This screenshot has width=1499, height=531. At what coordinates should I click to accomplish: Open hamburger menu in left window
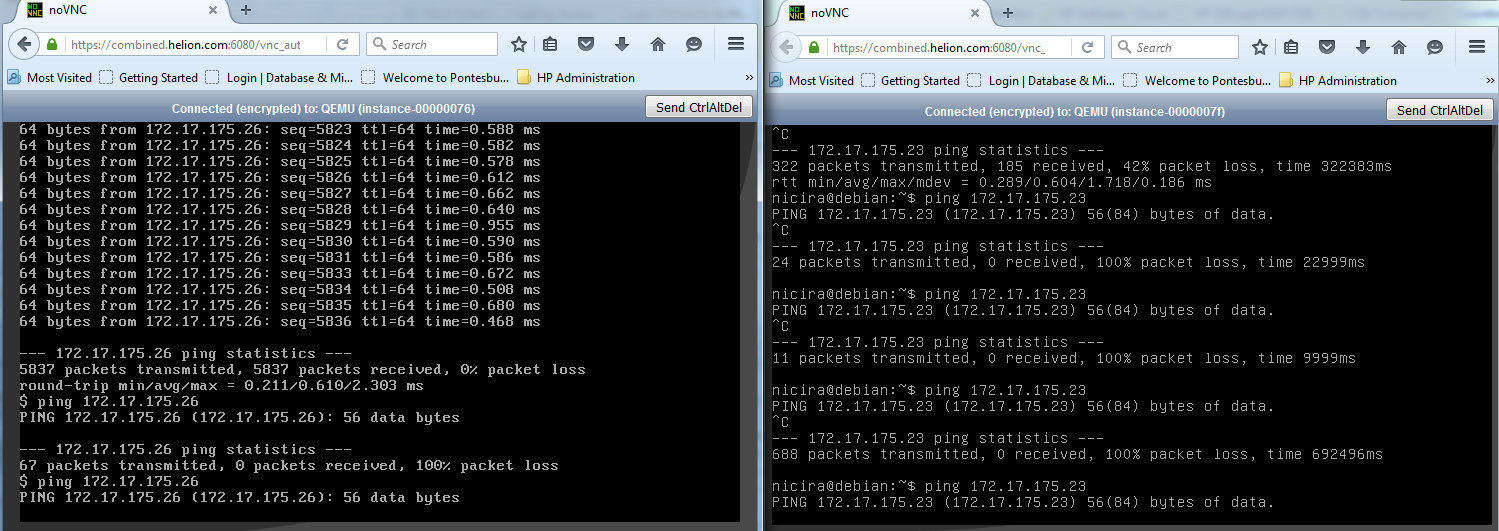click(x=735, y=44)
